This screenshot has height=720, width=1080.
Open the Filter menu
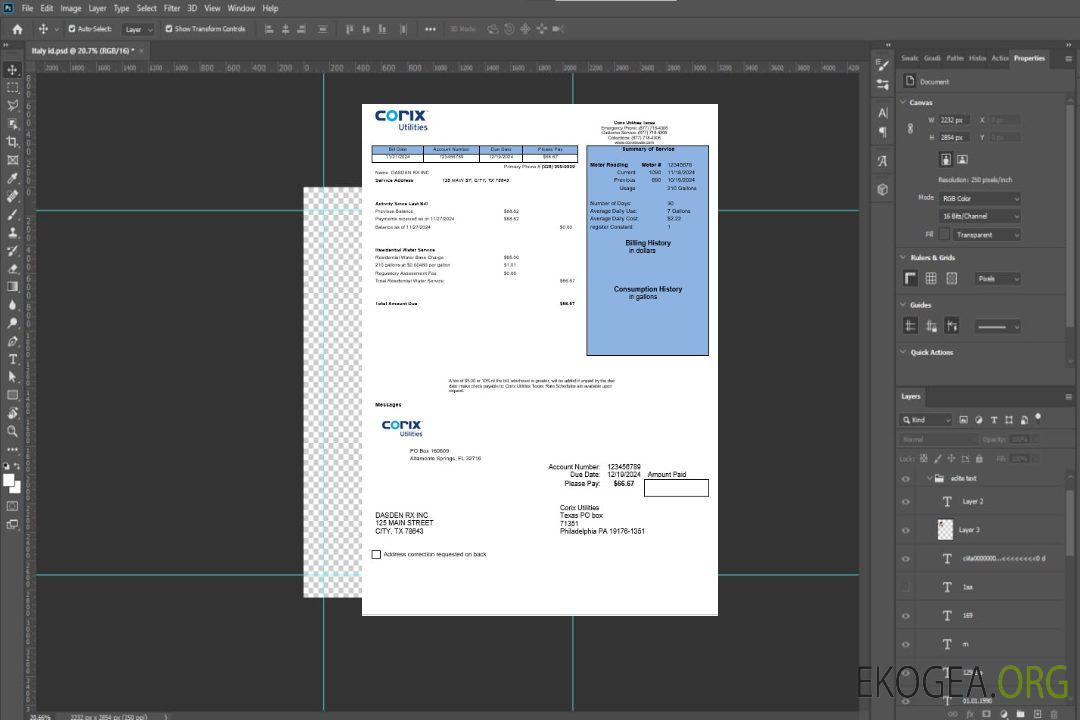point(172,8)
